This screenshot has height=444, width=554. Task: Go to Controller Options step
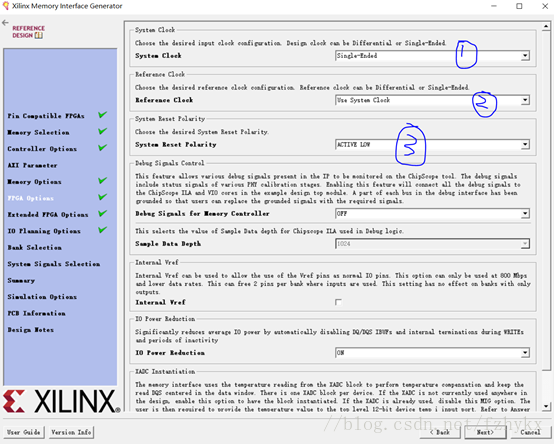tap(42, 149)
